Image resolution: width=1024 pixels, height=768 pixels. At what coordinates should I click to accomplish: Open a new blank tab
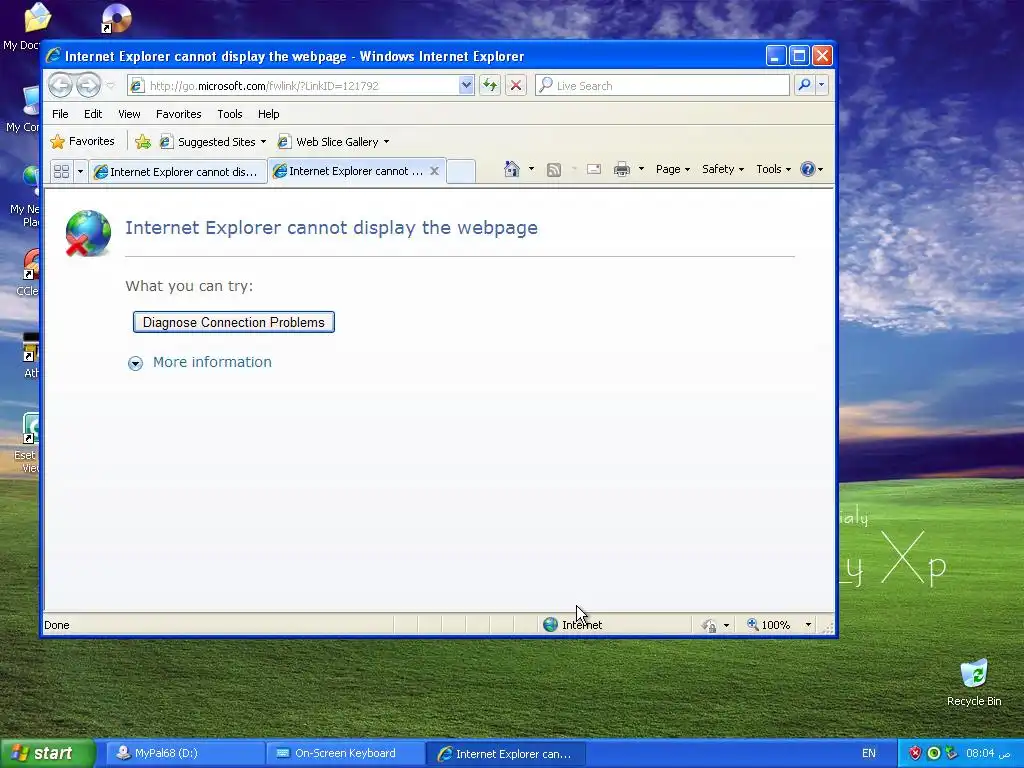(x=461, y=171)
